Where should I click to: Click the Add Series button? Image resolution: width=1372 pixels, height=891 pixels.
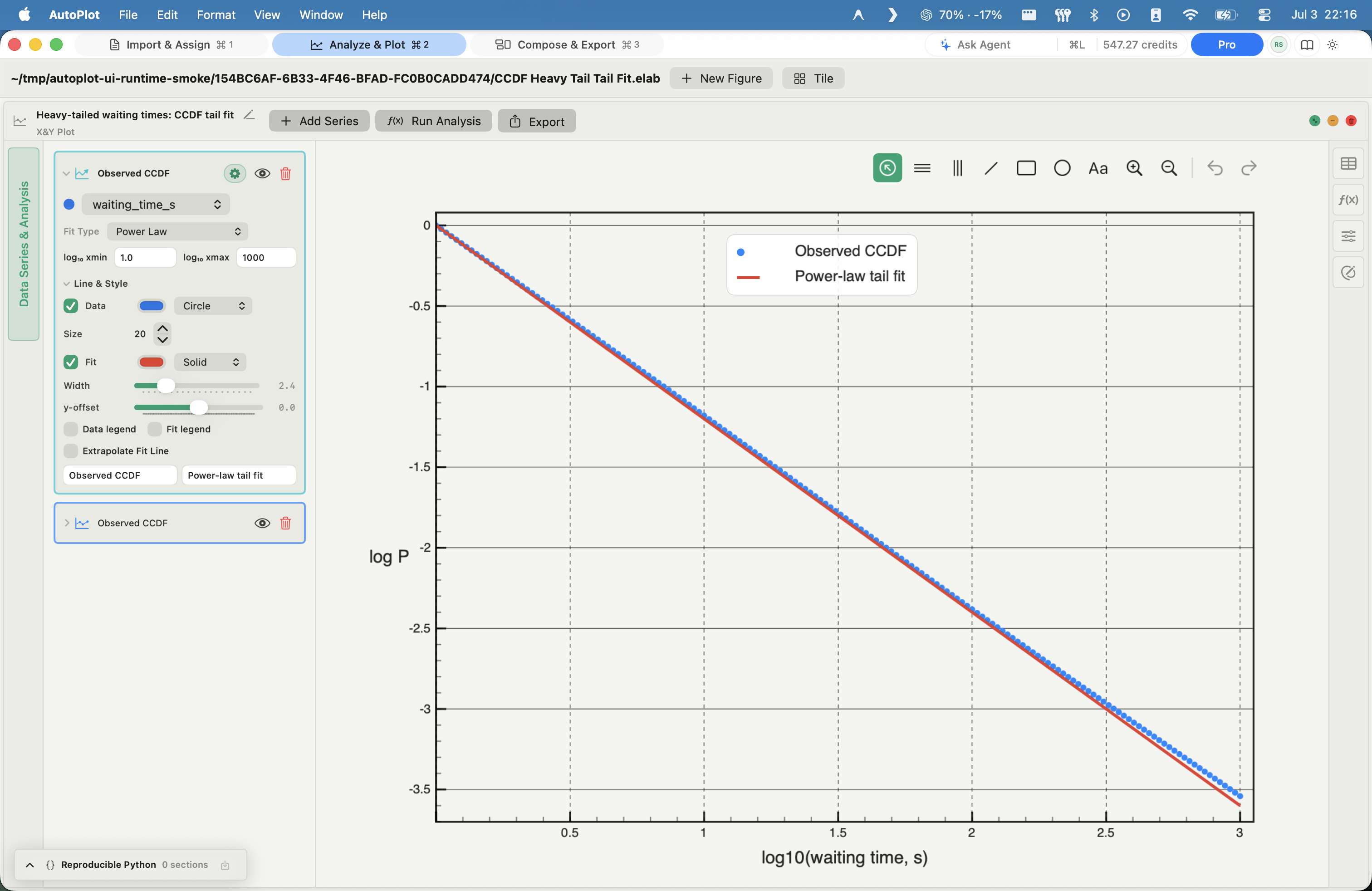(319, 121)
